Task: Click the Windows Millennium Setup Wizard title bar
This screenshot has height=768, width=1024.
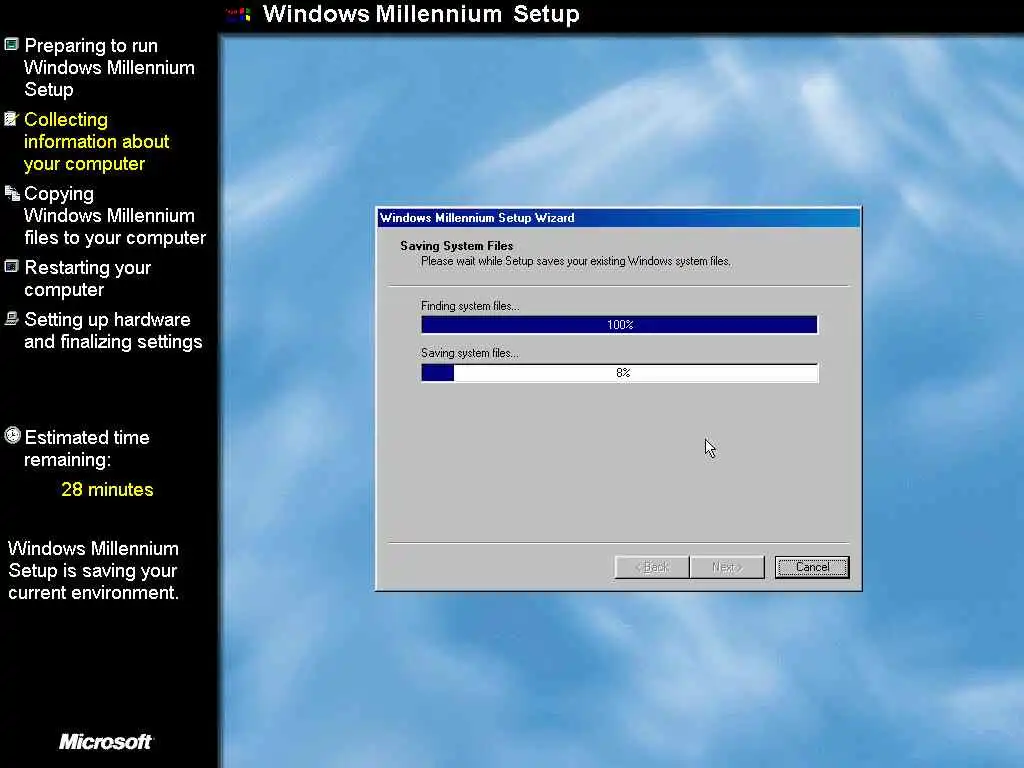Action: click(x=618, y=217)
